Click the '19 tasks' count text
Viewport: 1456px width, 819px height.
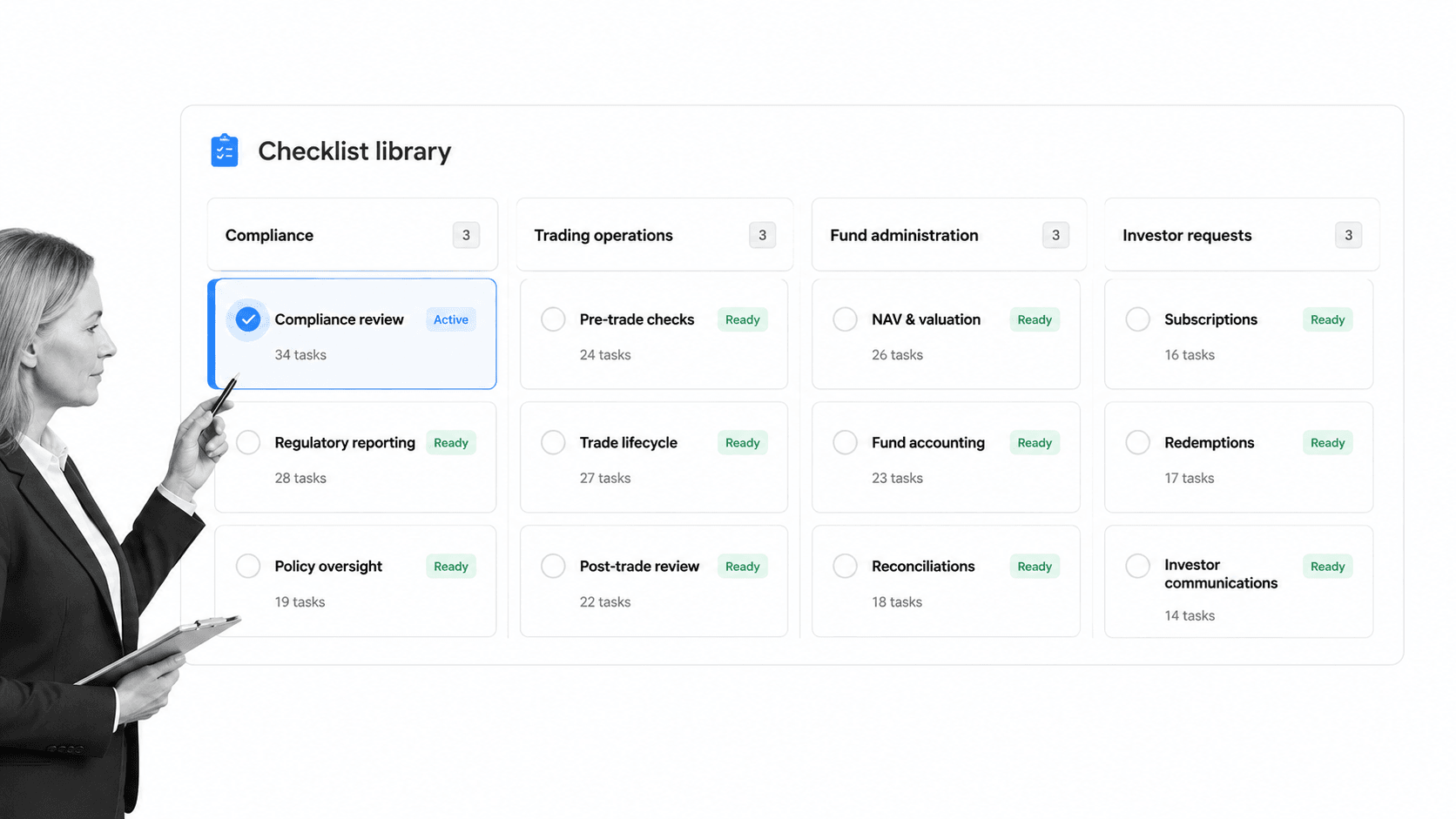click(300, 601)
